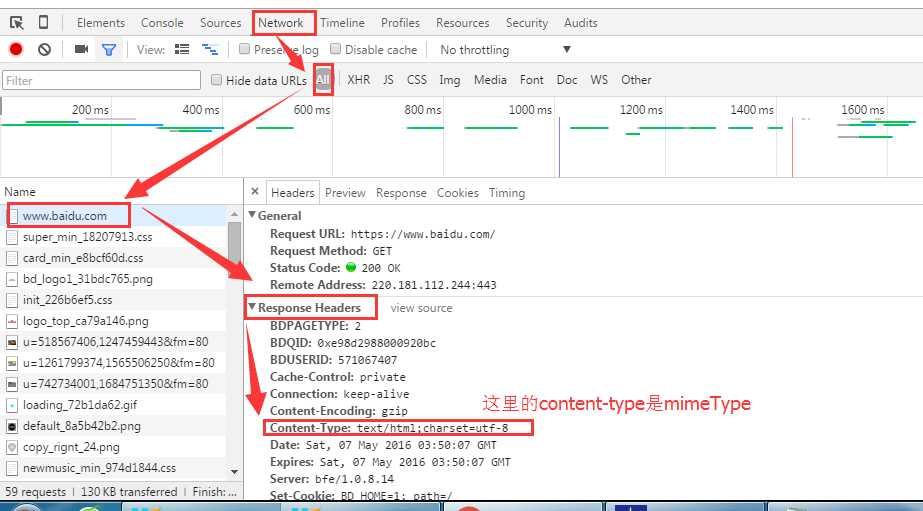
Task: Click the request list scroll up arrow
Action: [234, 214]
